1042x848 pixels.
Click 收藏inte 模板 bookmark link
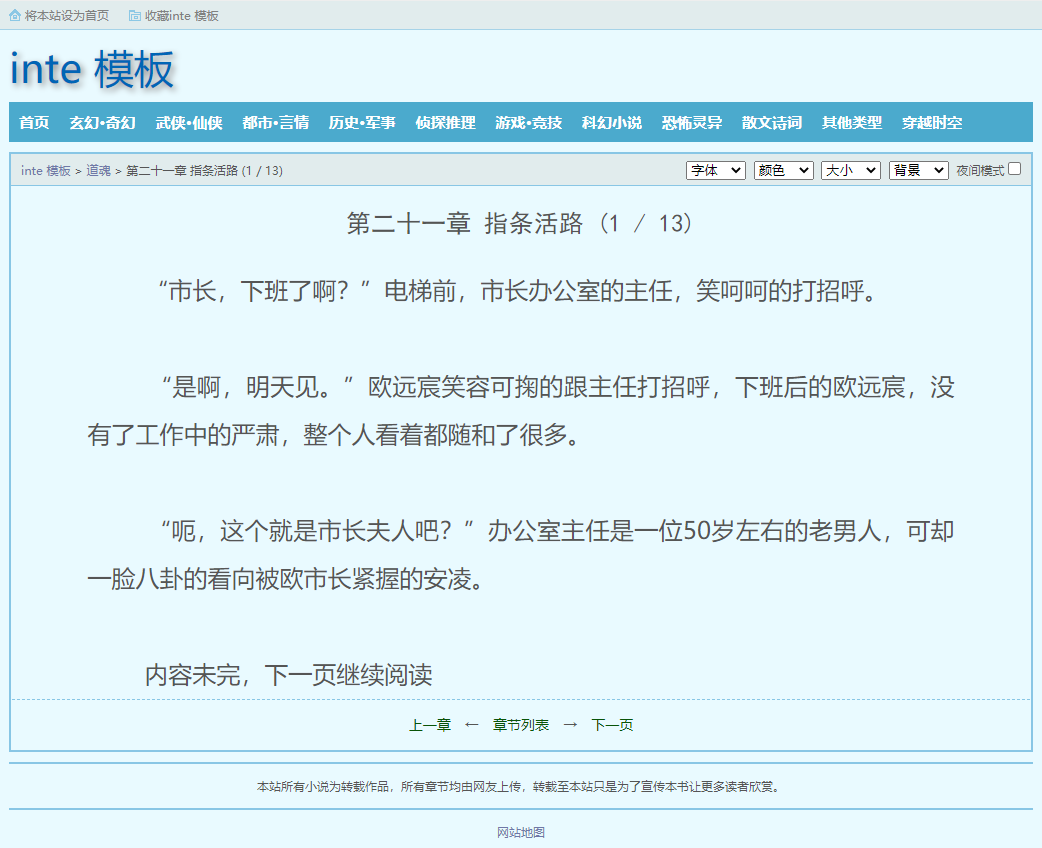[x=181, y=15]
